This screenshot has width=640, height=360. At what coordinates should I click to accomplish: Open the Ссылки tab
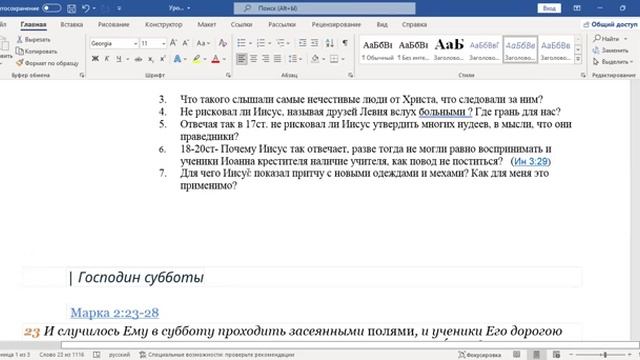tap(241, 24)
